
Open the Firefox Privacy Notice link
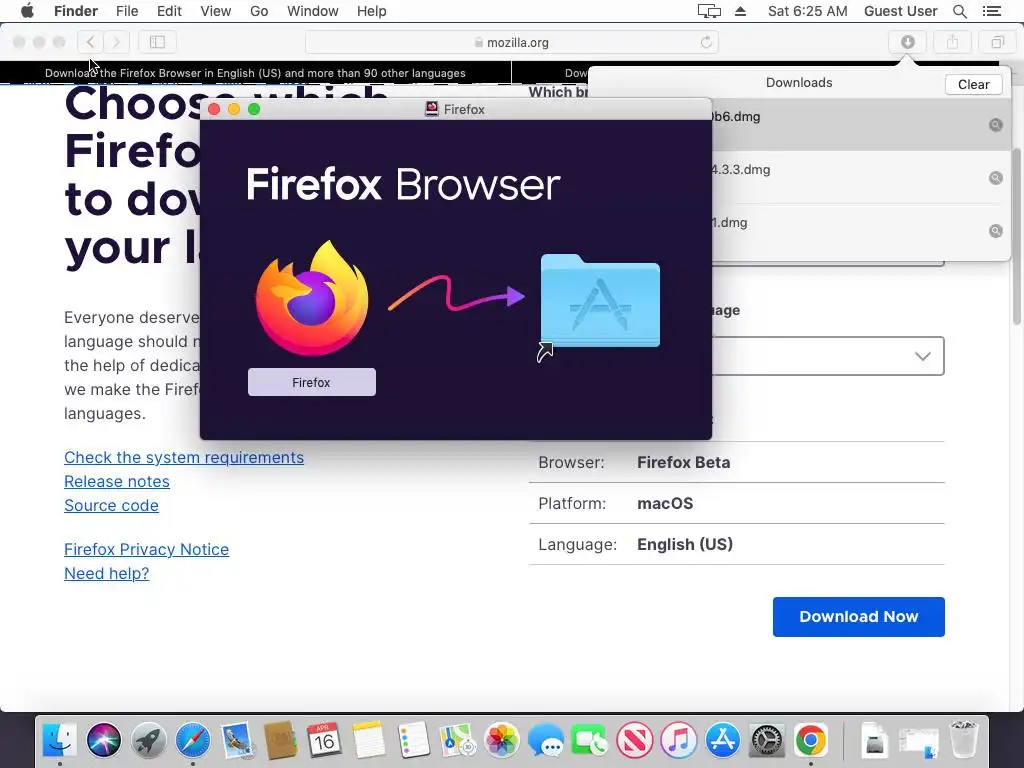click(146, 549)
